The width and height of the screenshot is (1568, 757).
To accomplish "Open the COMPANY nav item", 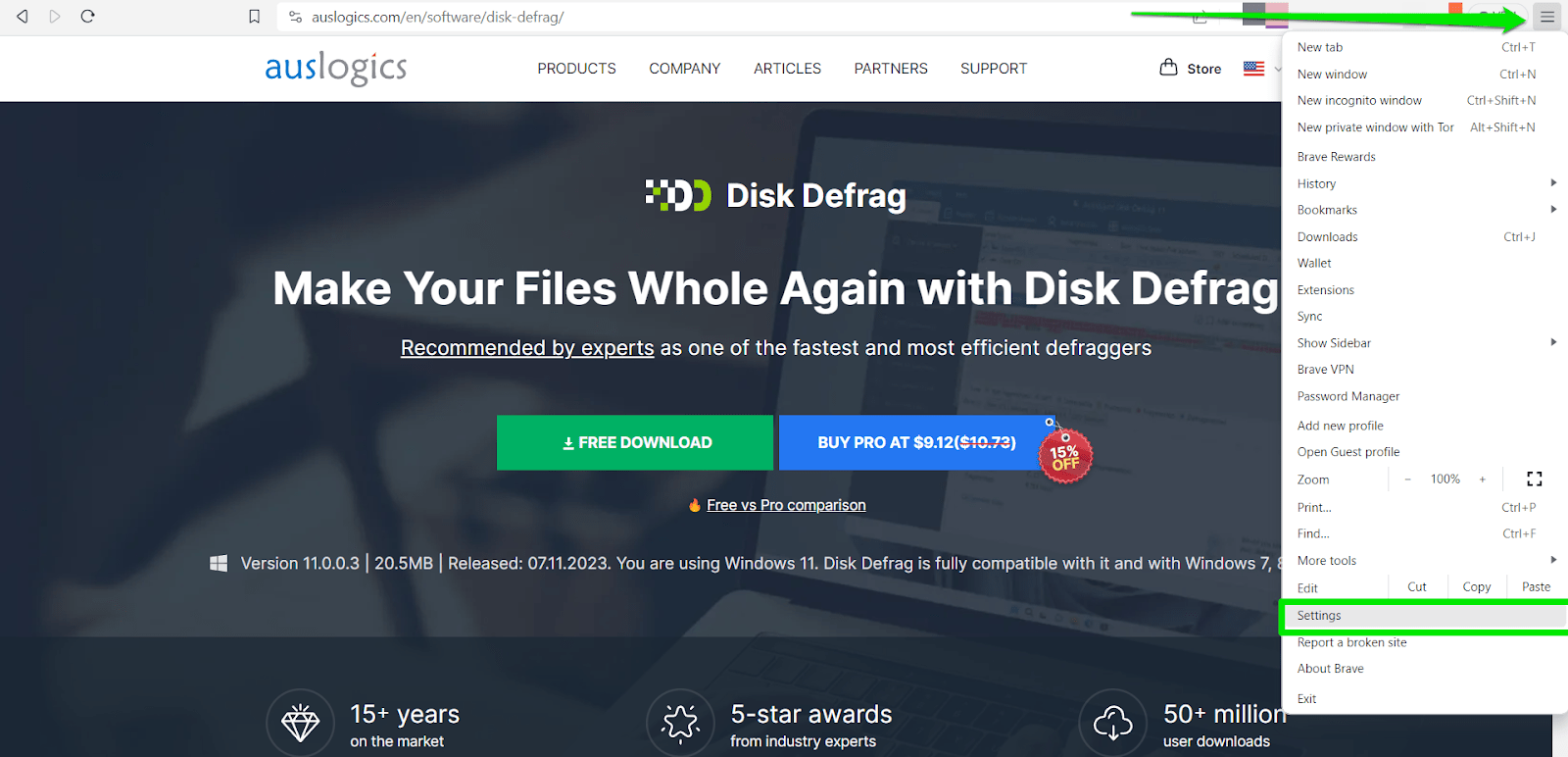I will click(684, 69).
